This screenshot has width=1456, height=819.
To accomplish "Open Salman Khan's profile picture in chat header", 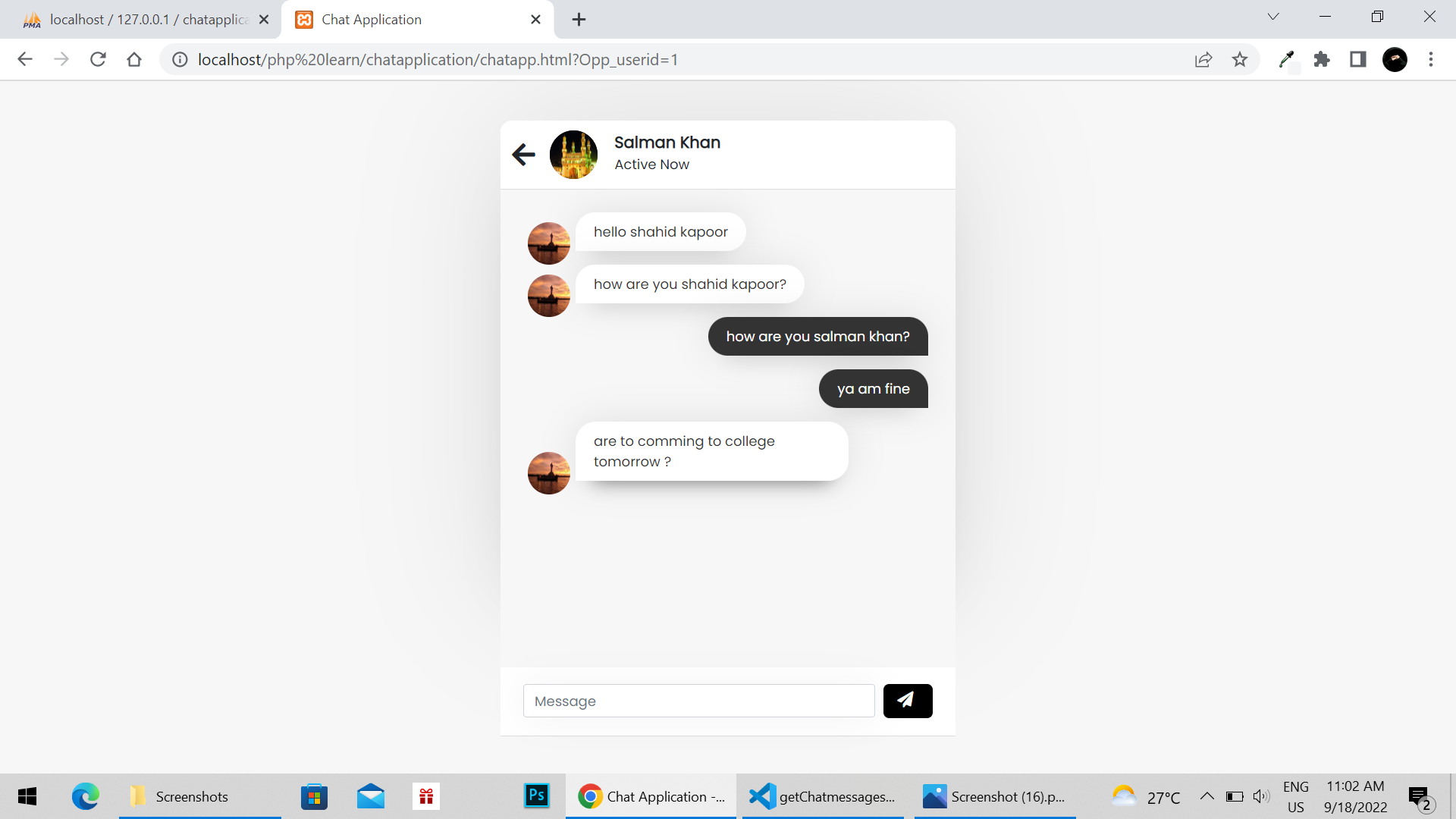I will [573, 154].
